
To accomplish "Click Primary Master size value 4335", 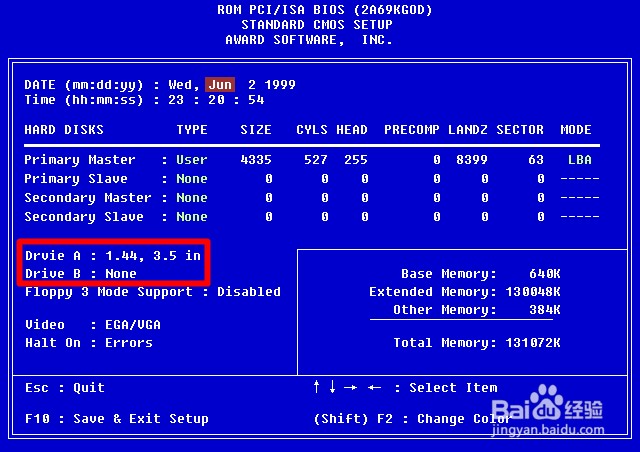I will coord(256,159).
